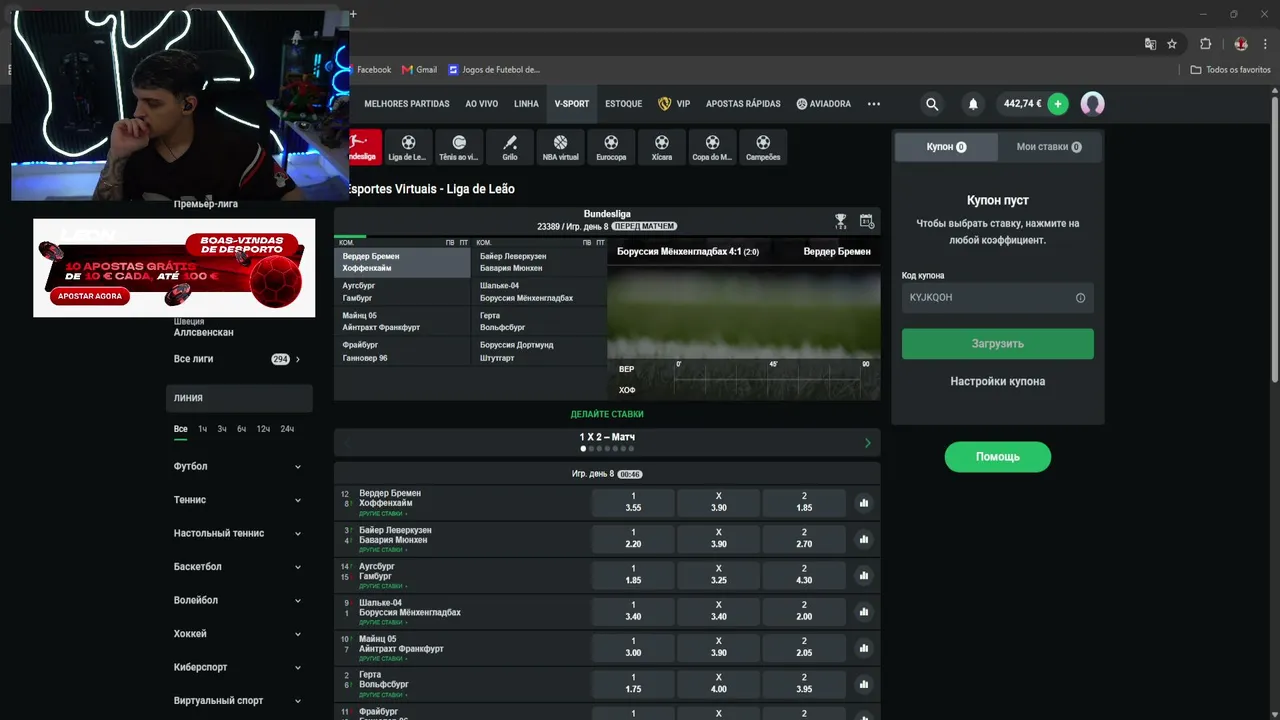
Task: Open the Chrome extensions puzzle icon
Action: point(1205,44)
